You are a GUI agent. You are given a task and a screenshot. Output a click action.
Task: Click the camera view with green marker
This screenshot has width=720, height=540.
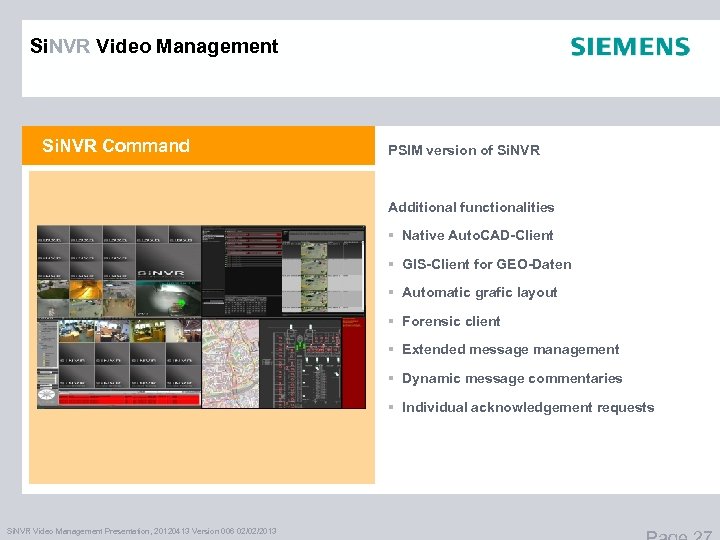(x=169, y=298)
